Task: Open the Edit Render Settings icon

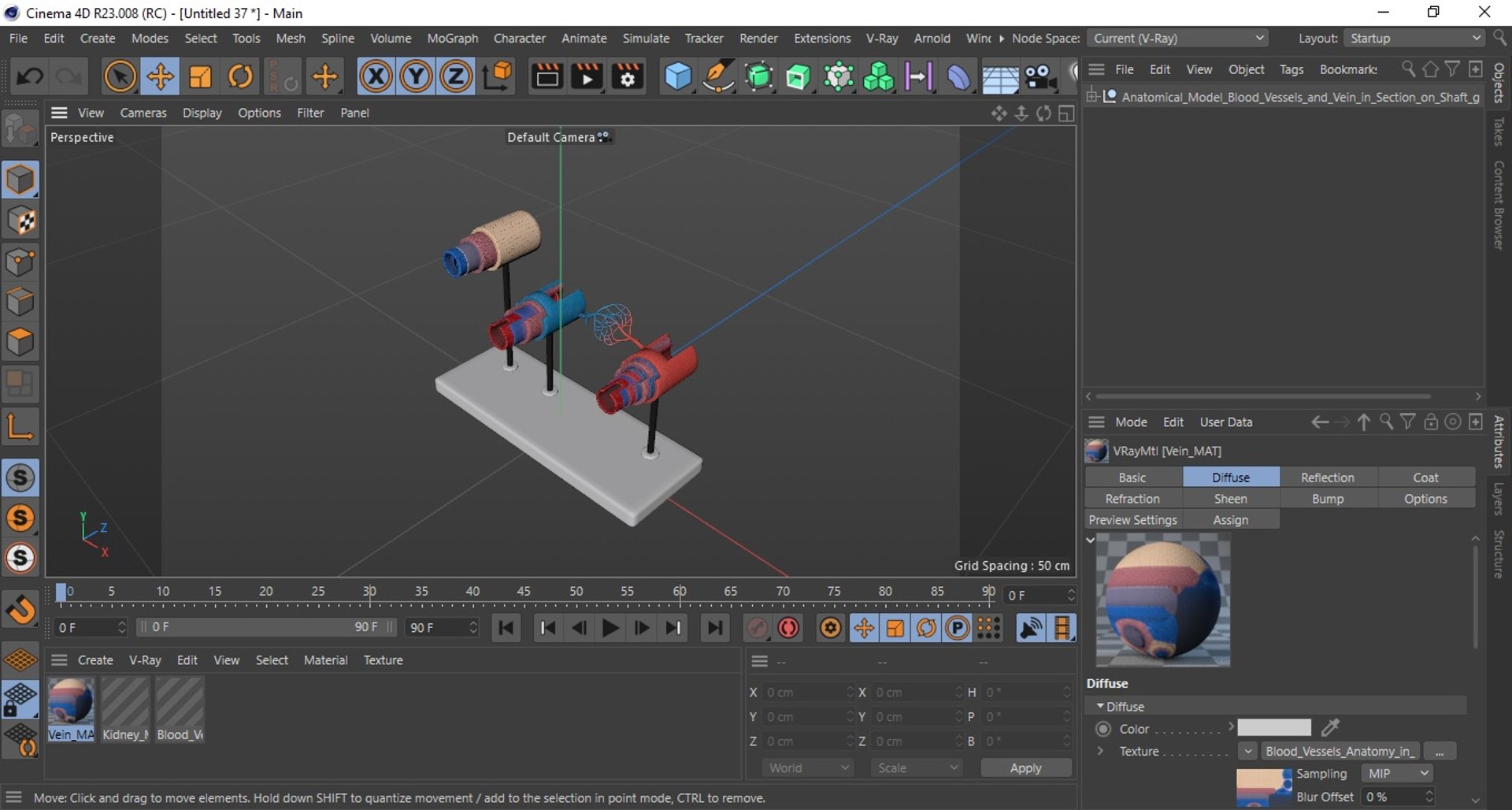Action: [628, 76]
